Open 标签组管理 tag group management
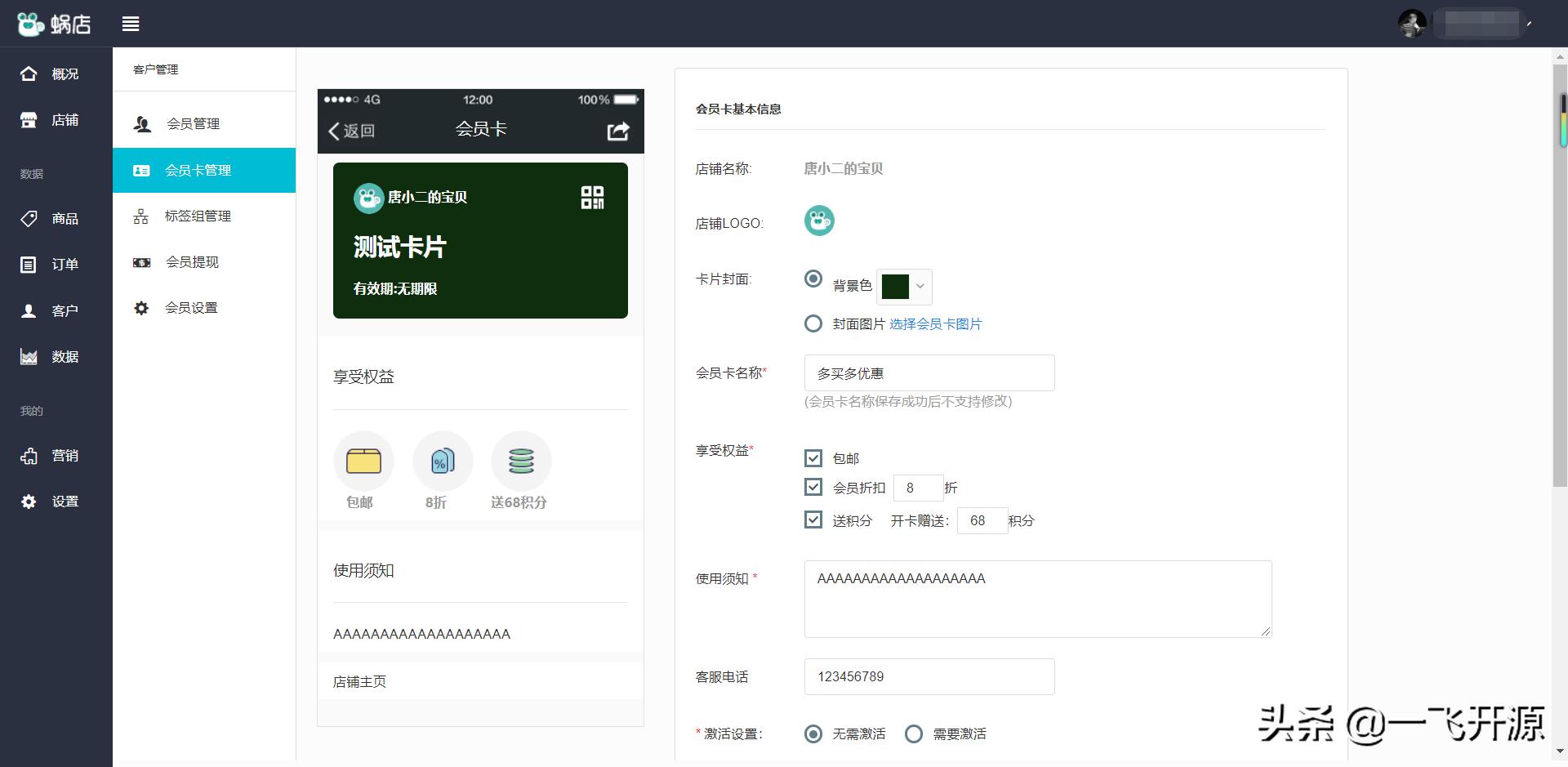 [x=198, y=216]
